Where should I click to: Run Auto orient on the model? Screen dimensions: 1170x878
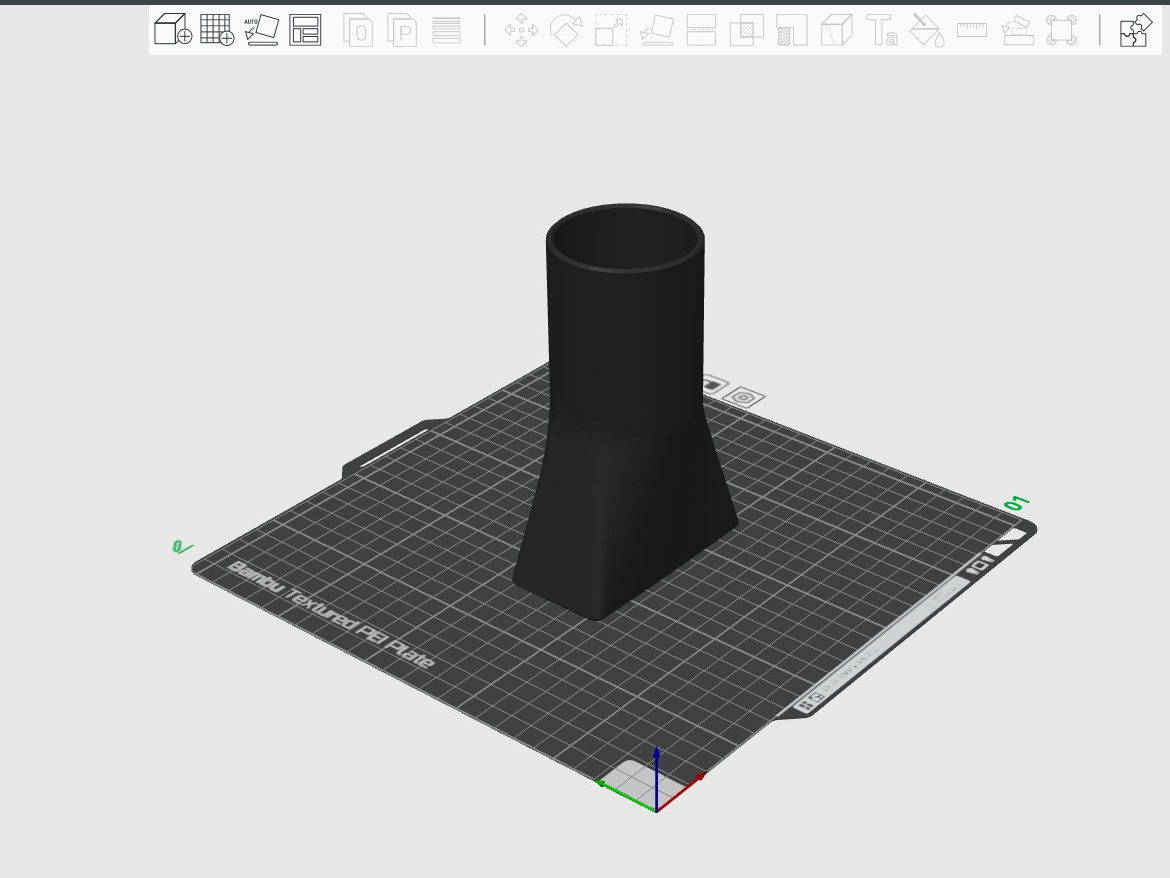tap(262, 30)
